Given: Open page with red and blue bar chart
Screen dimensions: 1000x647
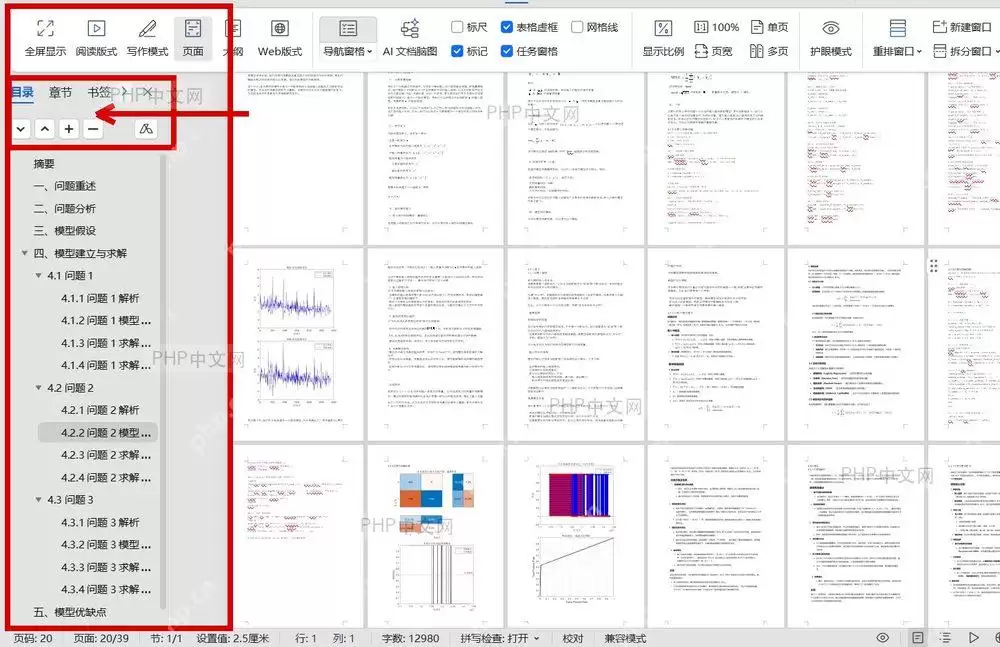Looking at the screenshot, I should pyautogui.click(x=576, y=537).
